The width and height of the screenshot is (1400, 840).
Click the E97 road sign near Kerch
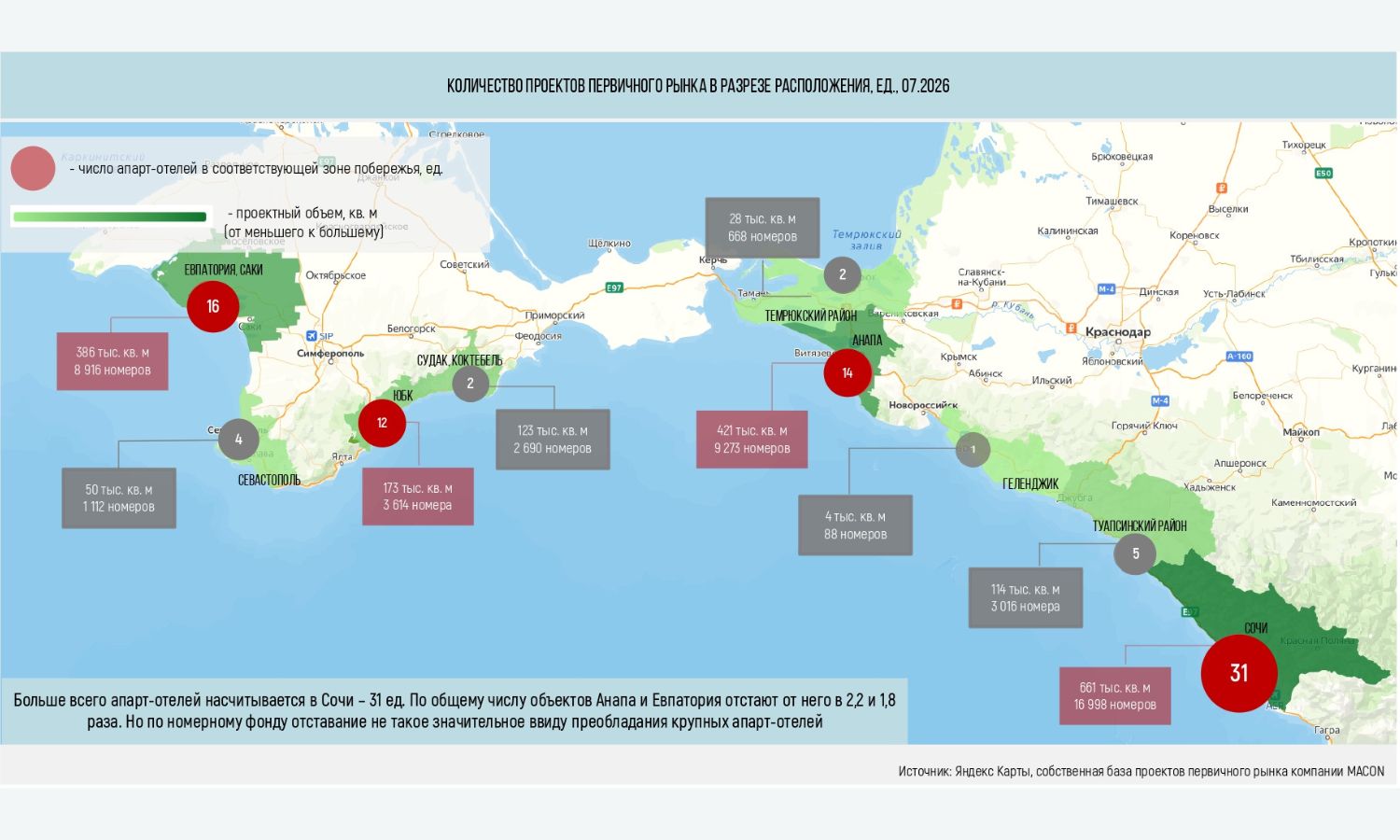click(x=613, y=287)
